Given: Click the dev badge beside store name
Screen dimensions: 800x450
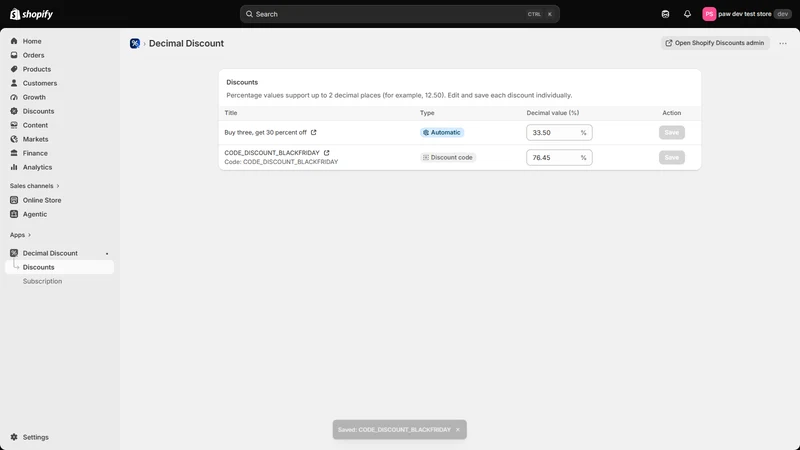Looking at the screenshot, I should (783, 14).
